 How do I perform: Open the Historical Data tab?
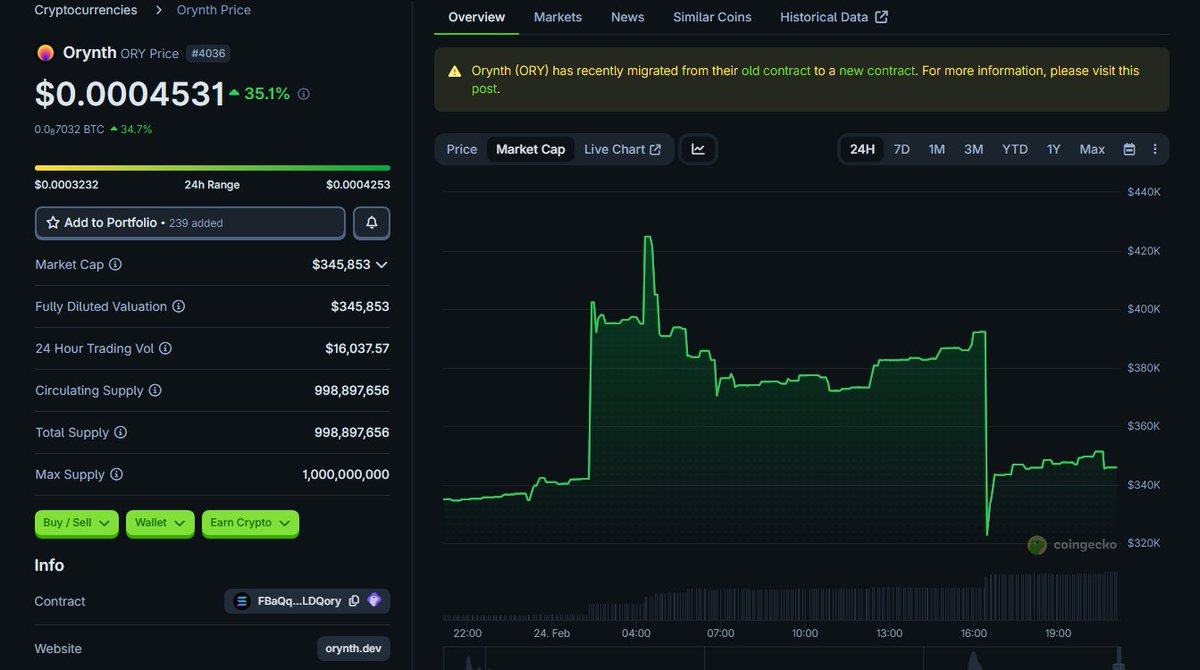click(x=834, y=17)
